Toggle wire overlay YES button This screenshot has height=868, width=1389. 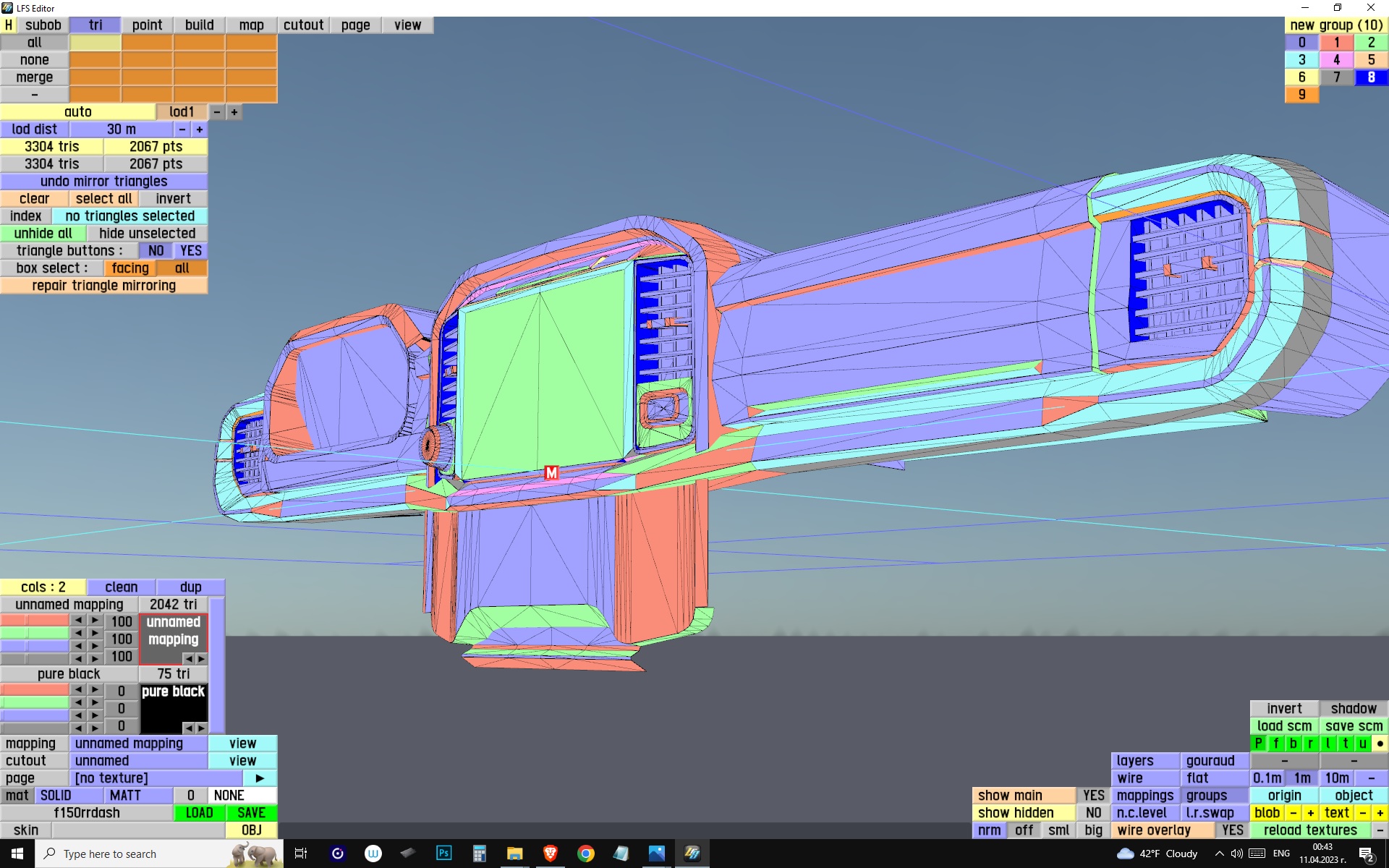[1232, 830]
